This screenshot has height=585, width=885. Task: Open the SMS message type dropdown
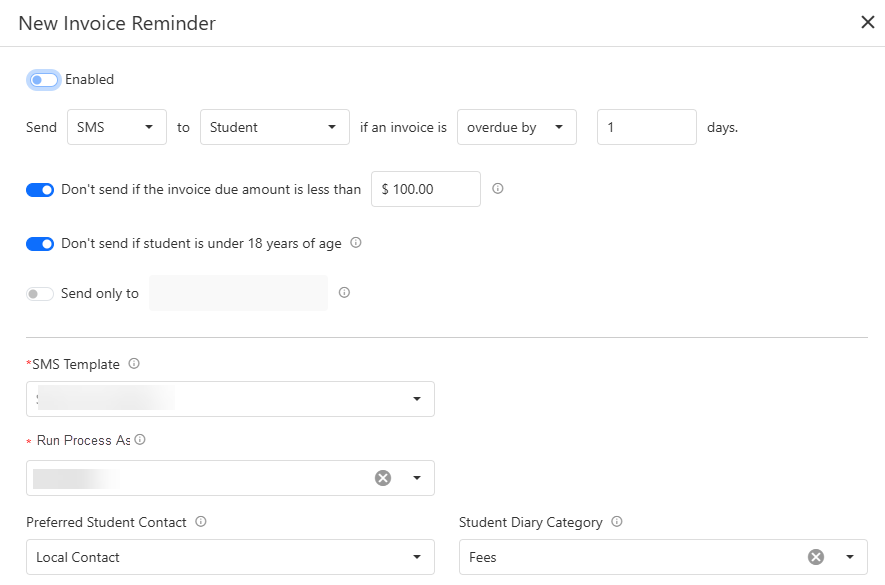116,128
